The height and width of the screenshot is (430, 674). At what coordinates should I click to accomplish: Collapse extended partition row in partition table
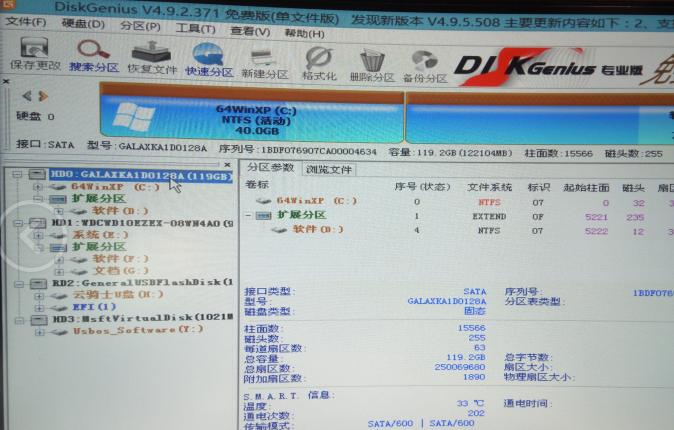[x=248, y=215]
